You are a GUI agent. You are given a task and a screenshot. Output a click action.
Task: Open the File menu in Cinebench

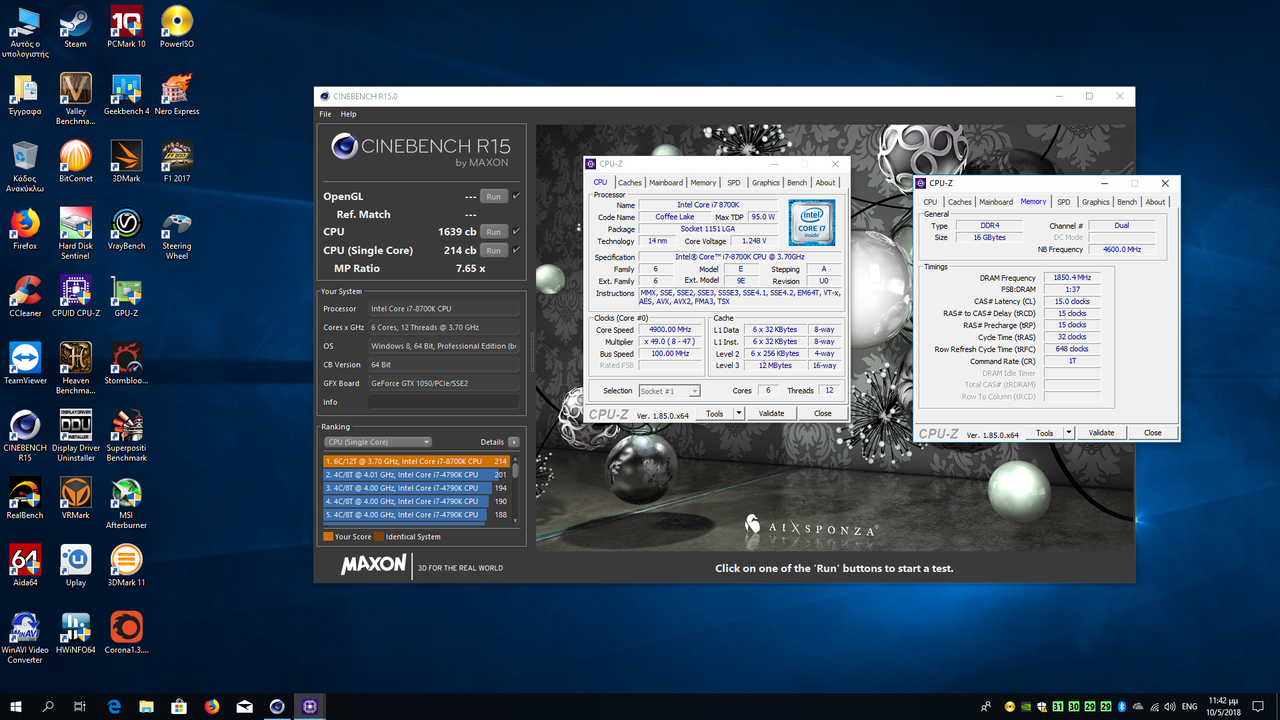[x=325, y=114]
